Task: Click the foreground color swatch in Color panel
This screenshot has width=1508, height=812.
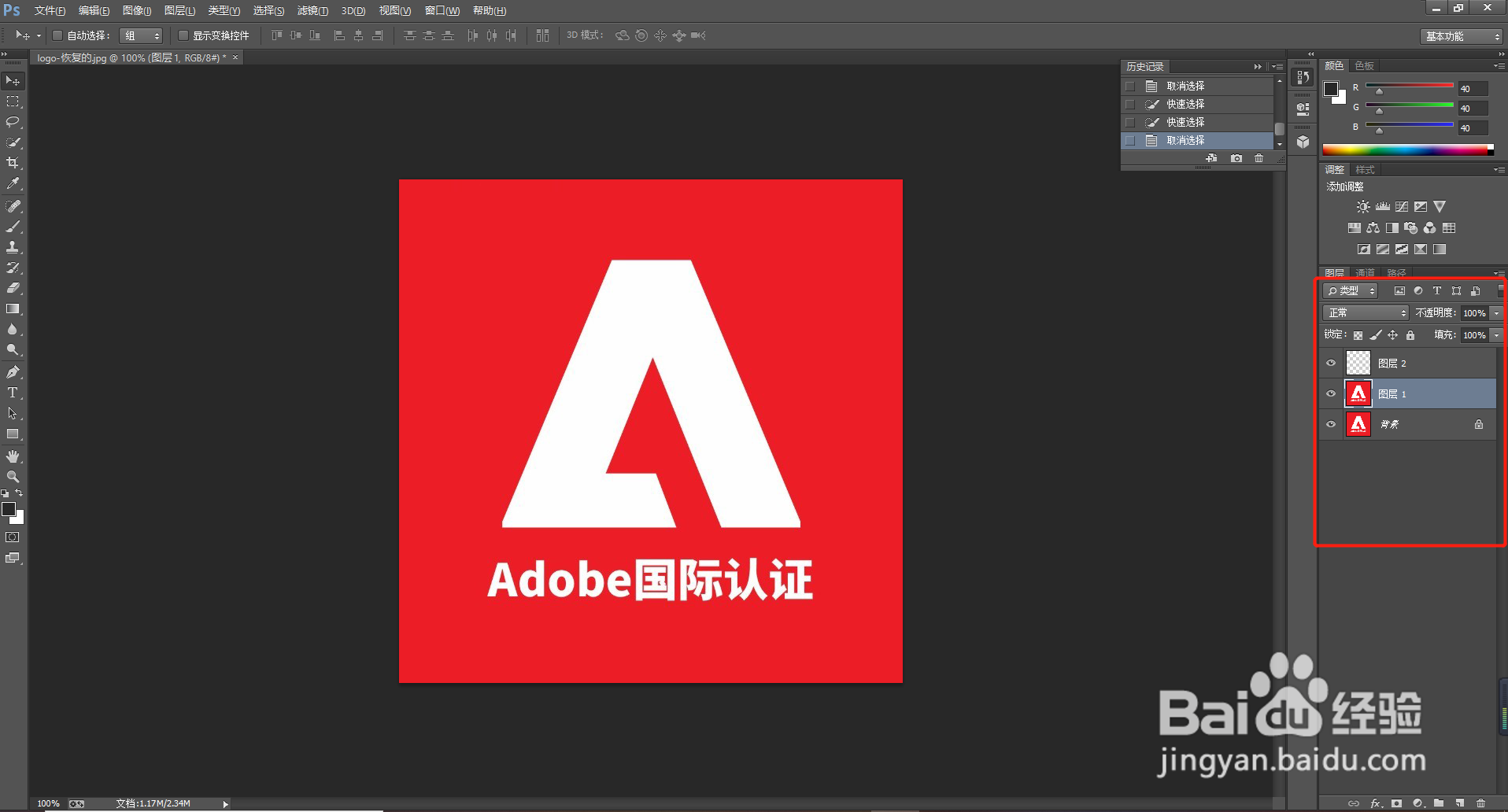Action: click(x=1331, y=89)
